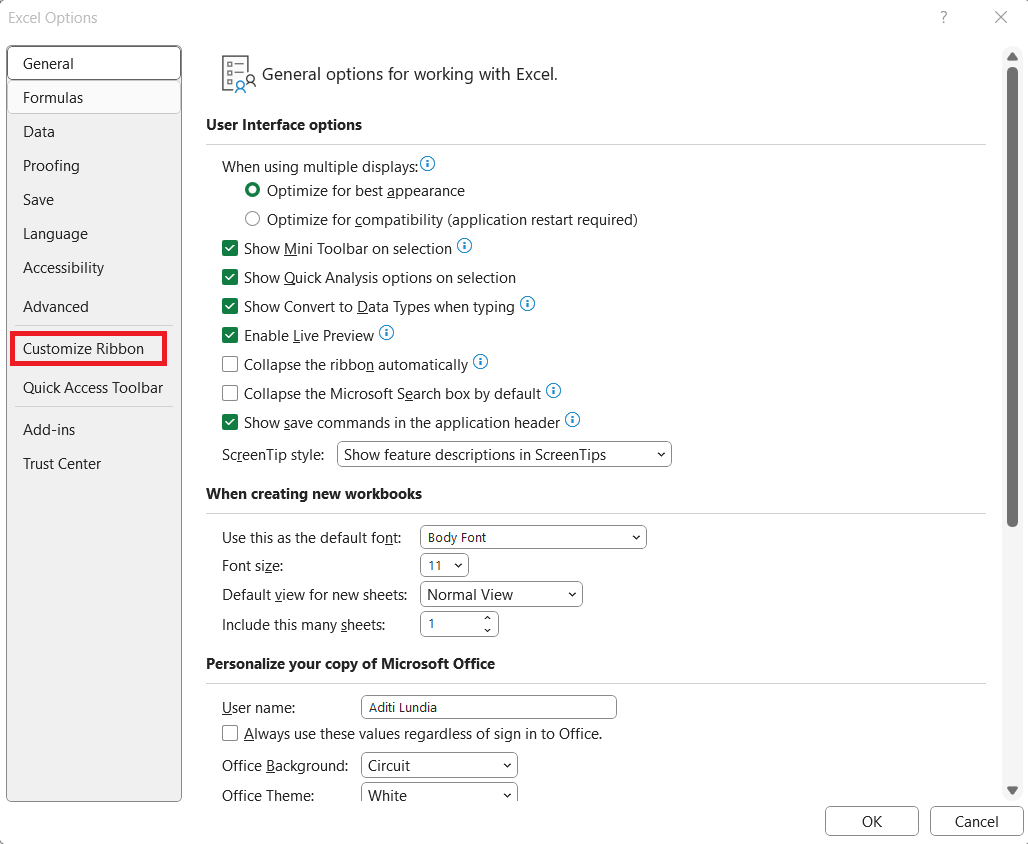Click the General options header icon

(x=239, y=74)
